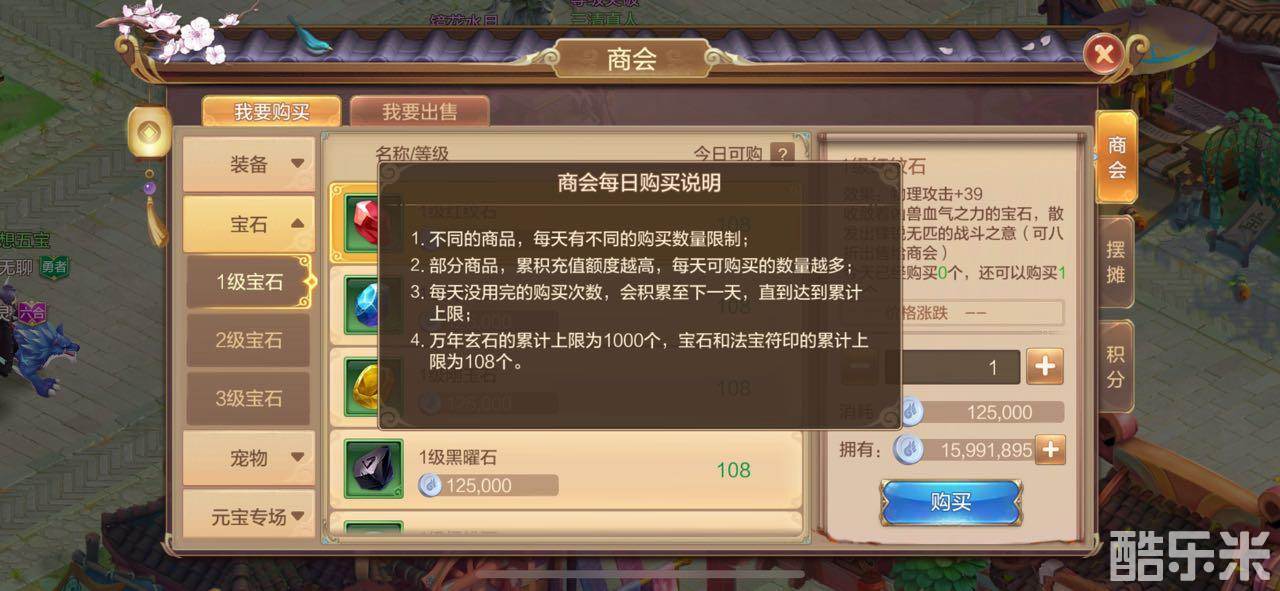This screenshot has height=591, width=1280.
Task: Open the 摆摊 side tab
Action: coord(1116,261)
